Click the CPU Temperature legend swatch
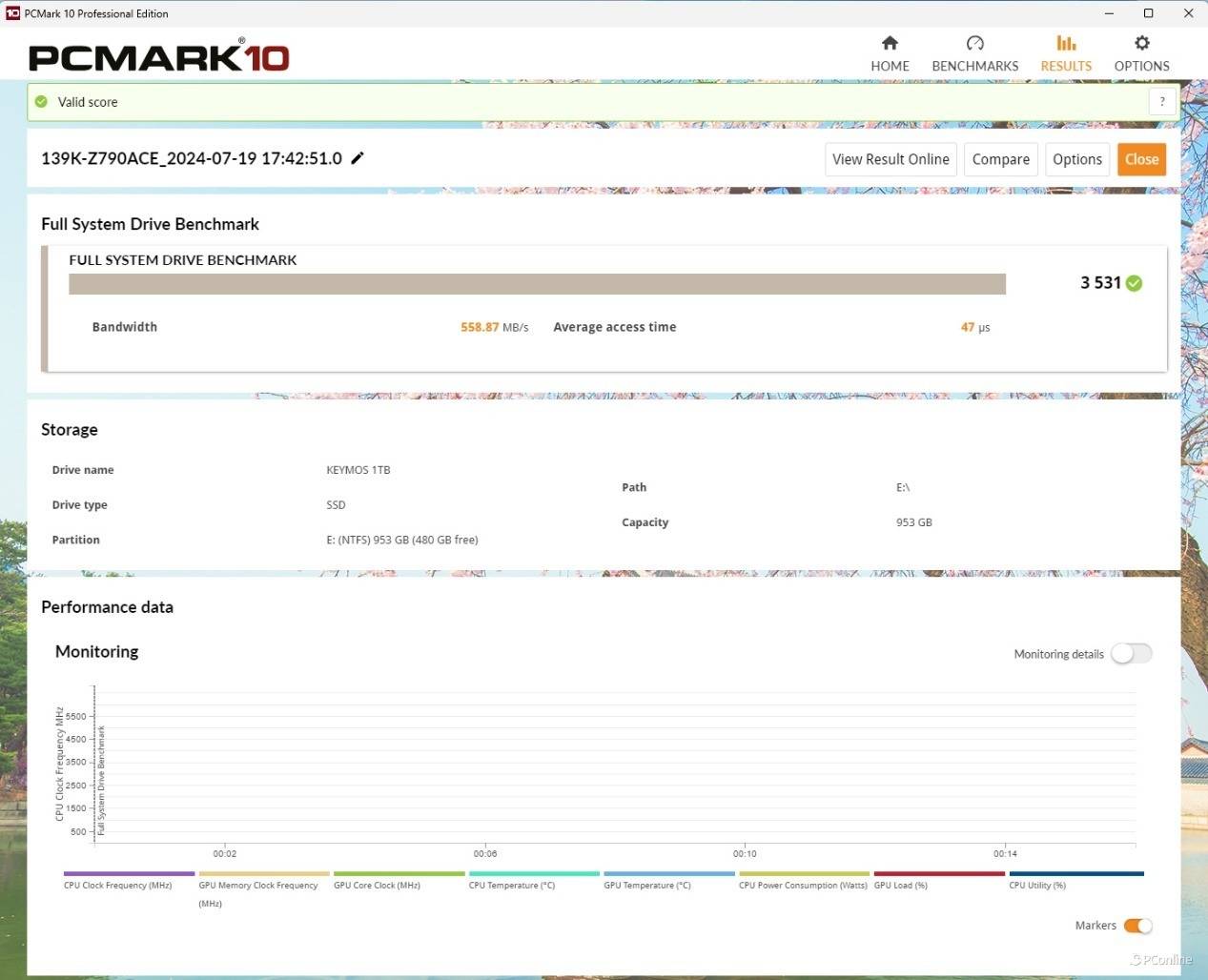 point(534,873)
